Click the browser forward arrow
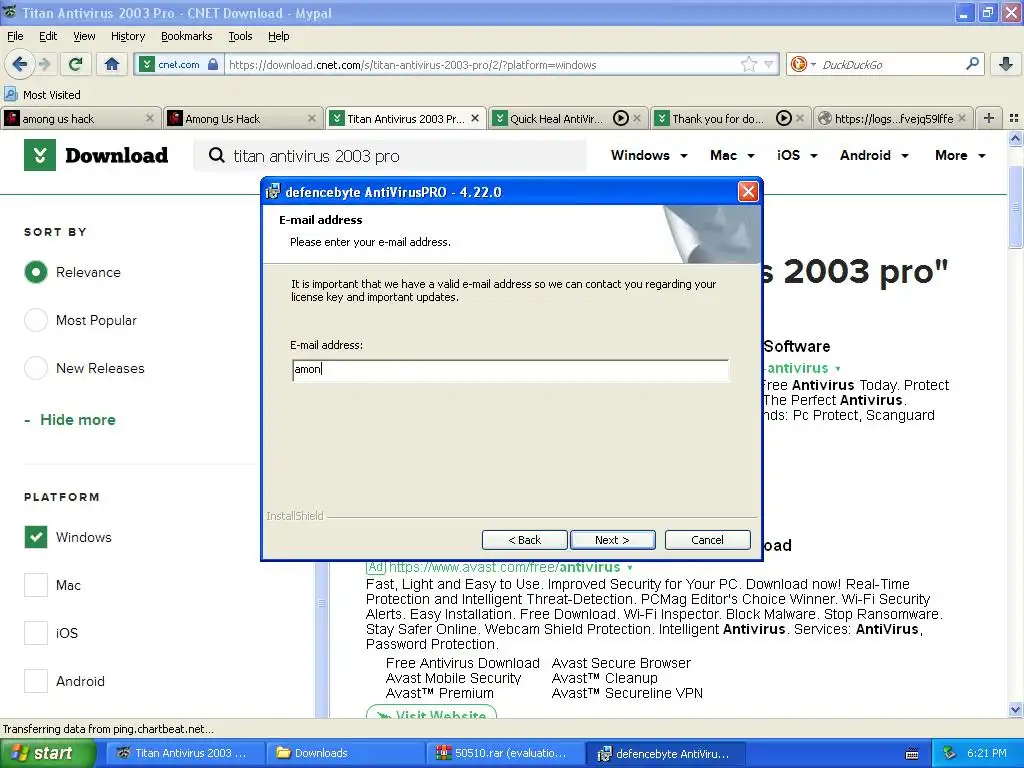The height and width of the screenshot is (768, 1024). click(44, 64)
